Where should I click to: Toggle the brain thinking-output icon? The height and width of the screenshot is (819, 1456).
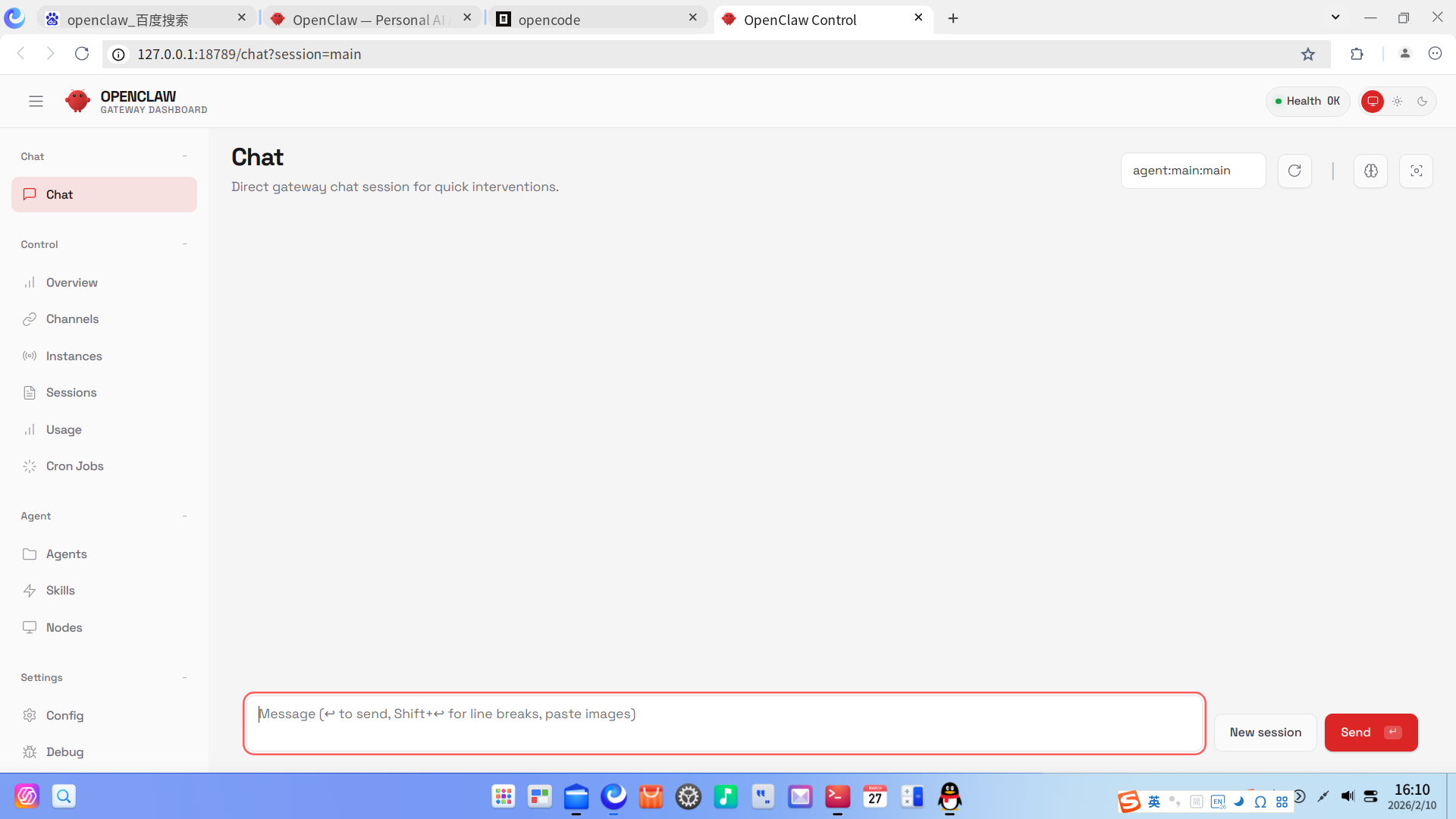1370,171
